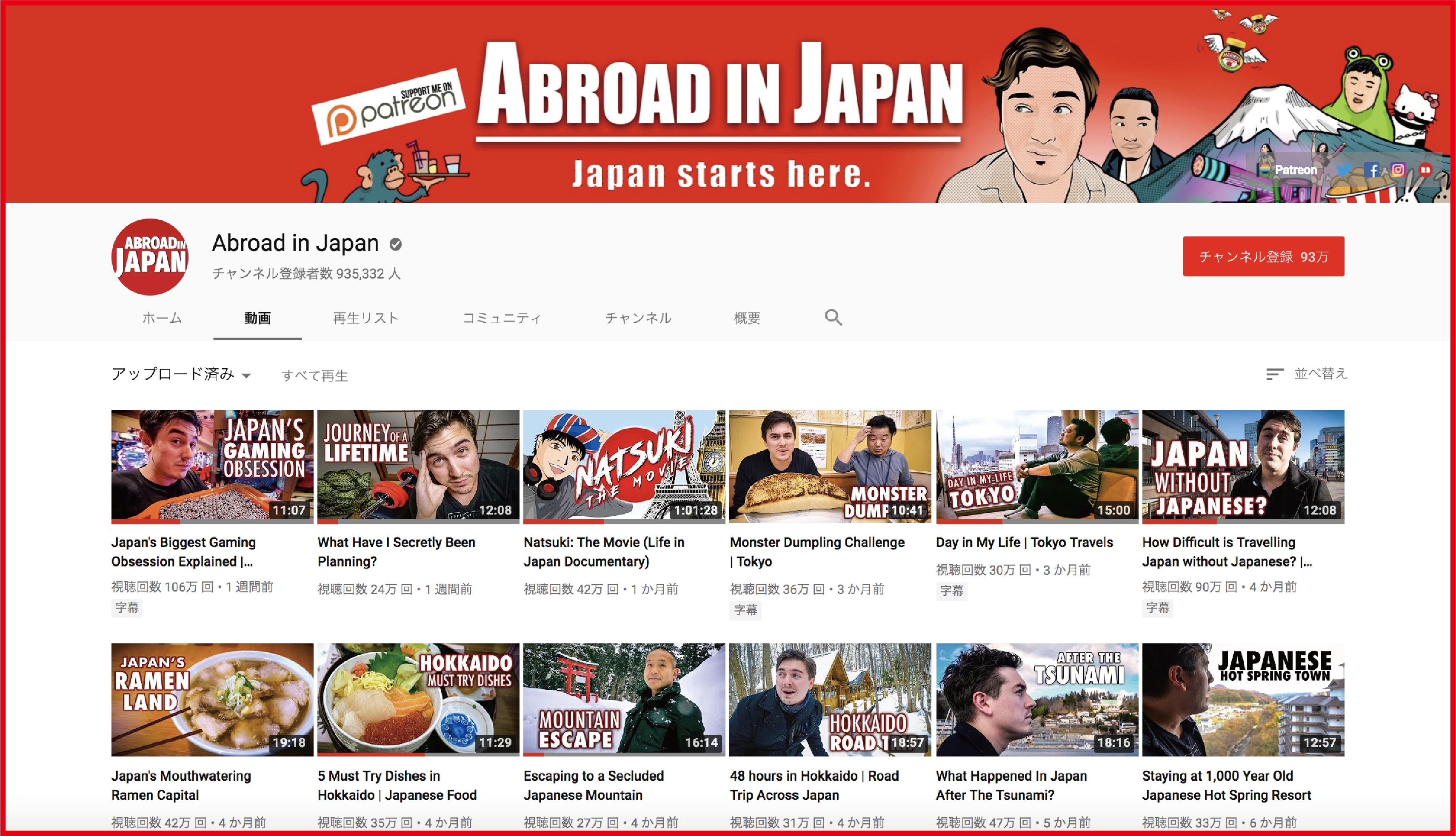Open the Natsuki: The Movie thumbnail
The height and width of the screenshot is (836, 1456).
[624, 466]
